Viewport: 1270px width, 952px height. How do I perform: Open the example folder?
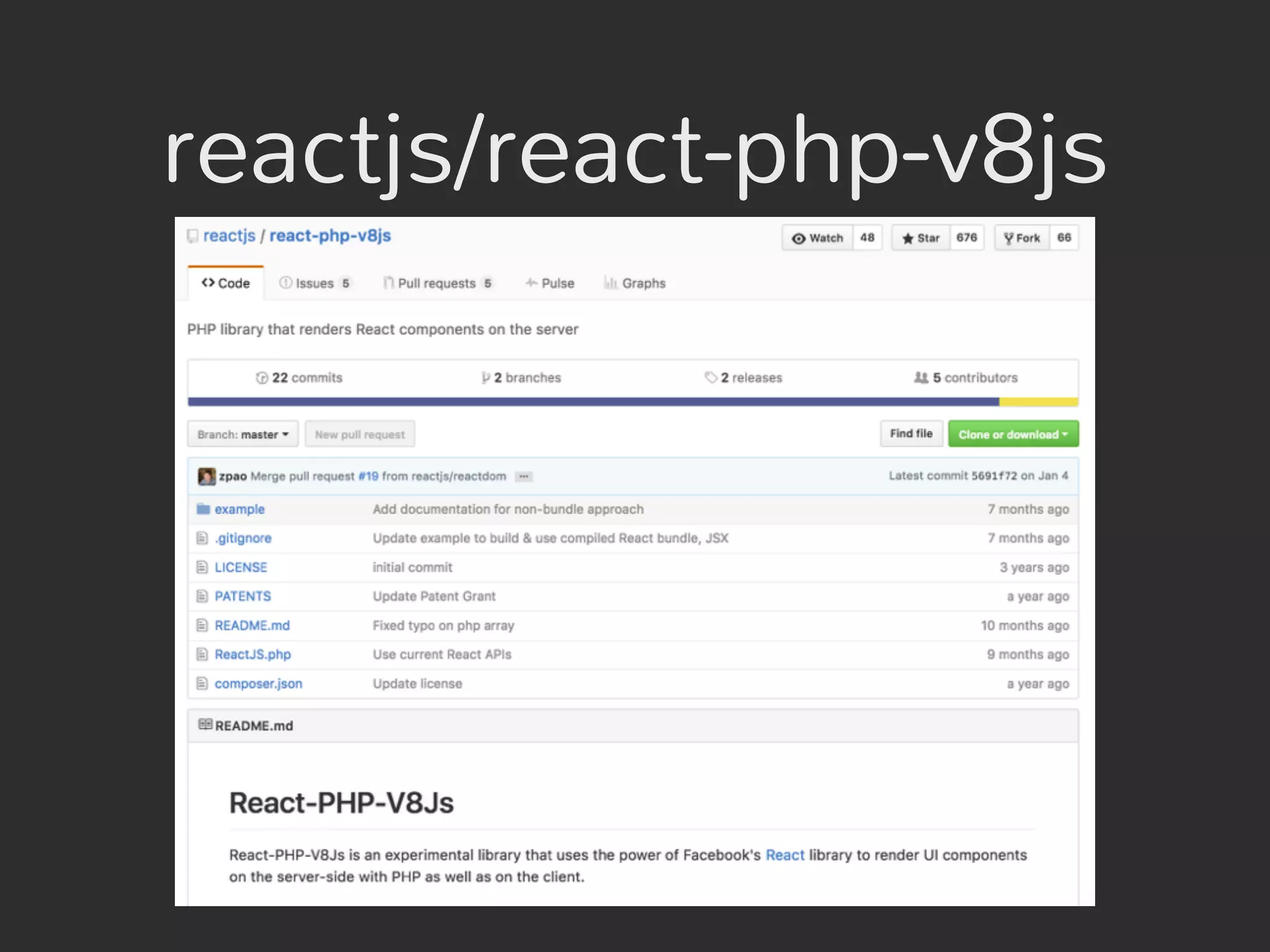point(239,509)
